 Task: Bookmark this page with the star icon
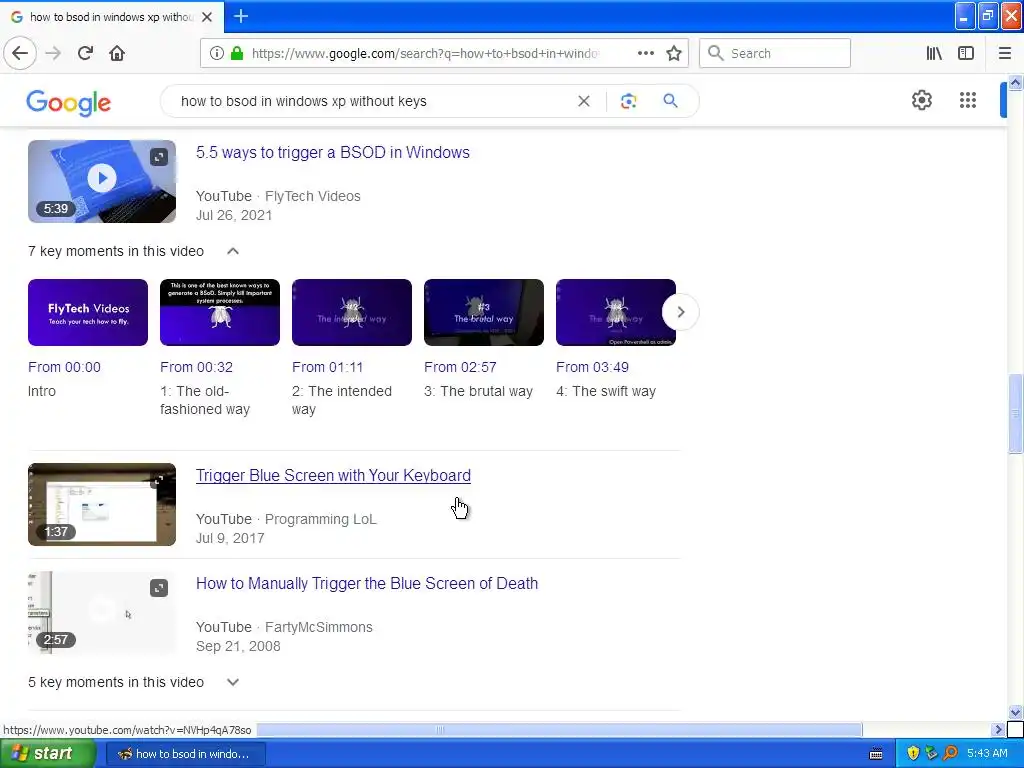coord(674,53)
